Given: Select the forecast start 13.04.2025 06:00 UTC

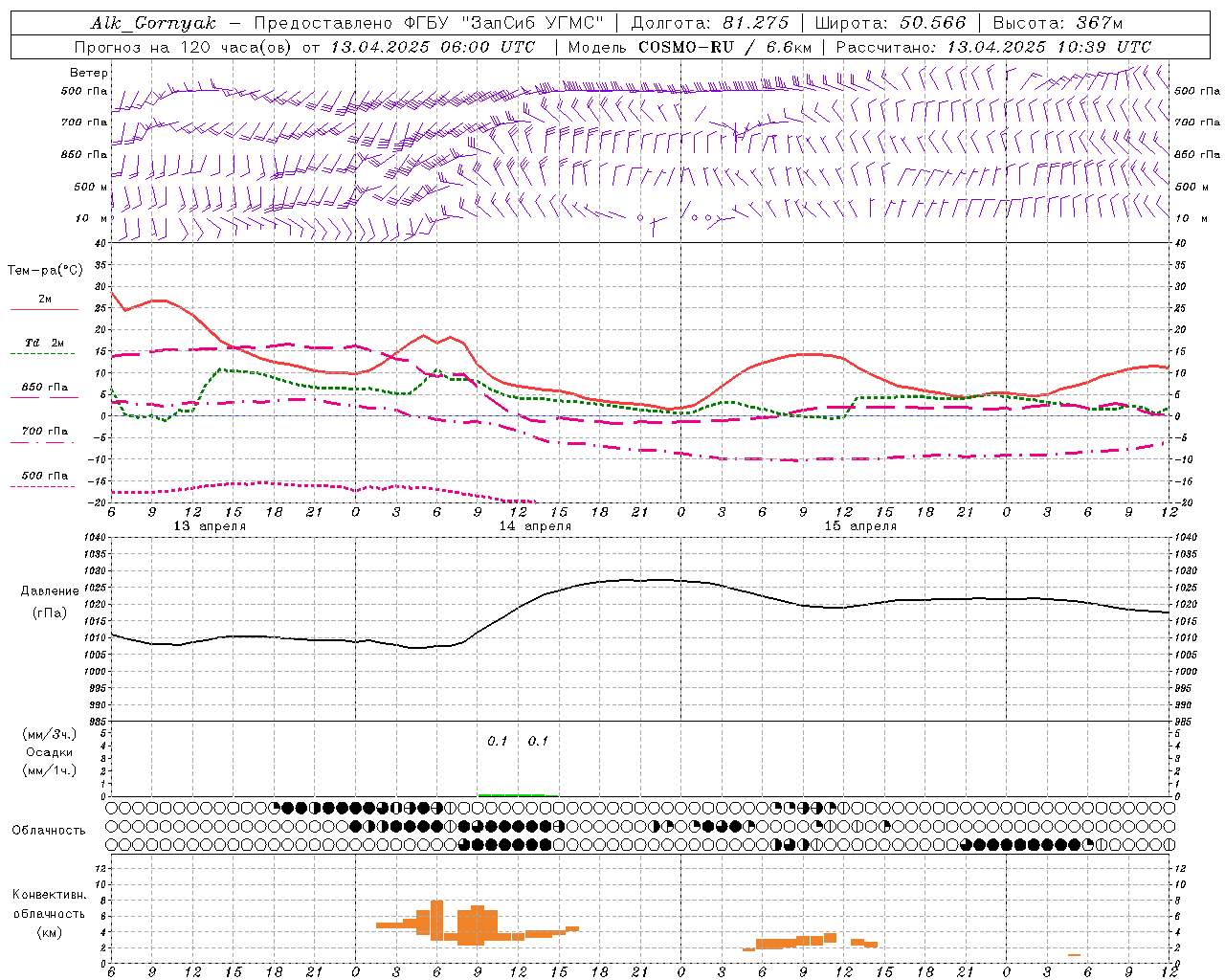Looking at the screenshot, I should pyautogui.click(x=433, y=47).
